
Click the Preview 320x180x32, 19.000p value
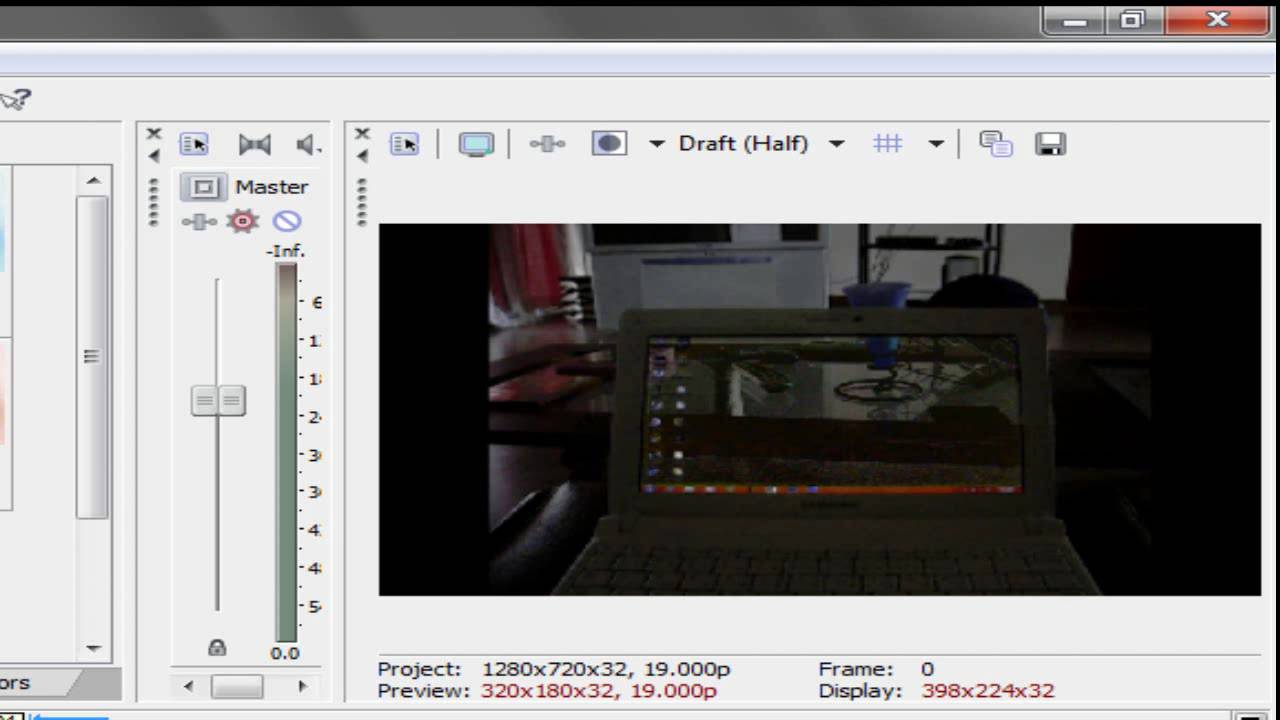pyautogui.click(x=598, y=691)
